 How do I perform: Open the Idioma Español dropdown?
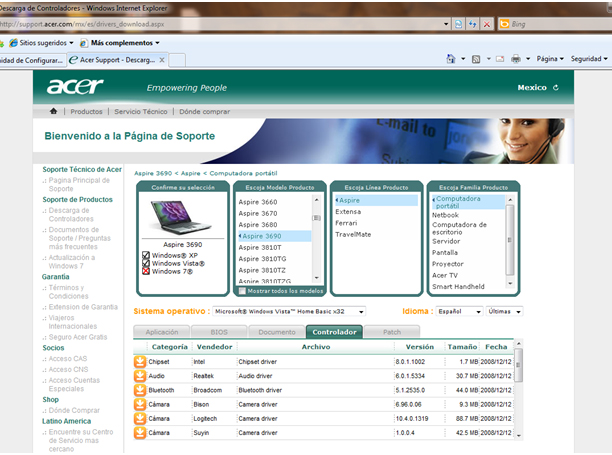[459, 311]
